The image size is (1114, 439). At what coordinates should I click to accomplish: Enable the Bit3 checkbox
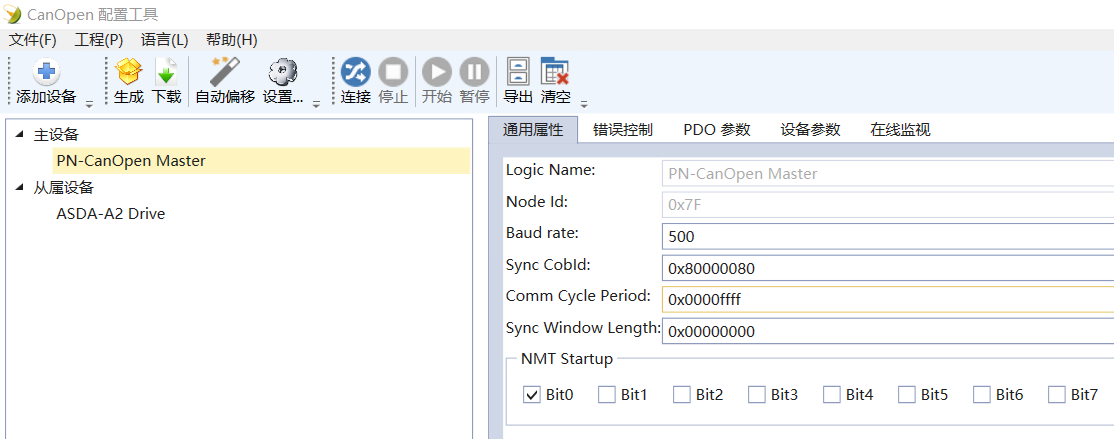point(757,394)
